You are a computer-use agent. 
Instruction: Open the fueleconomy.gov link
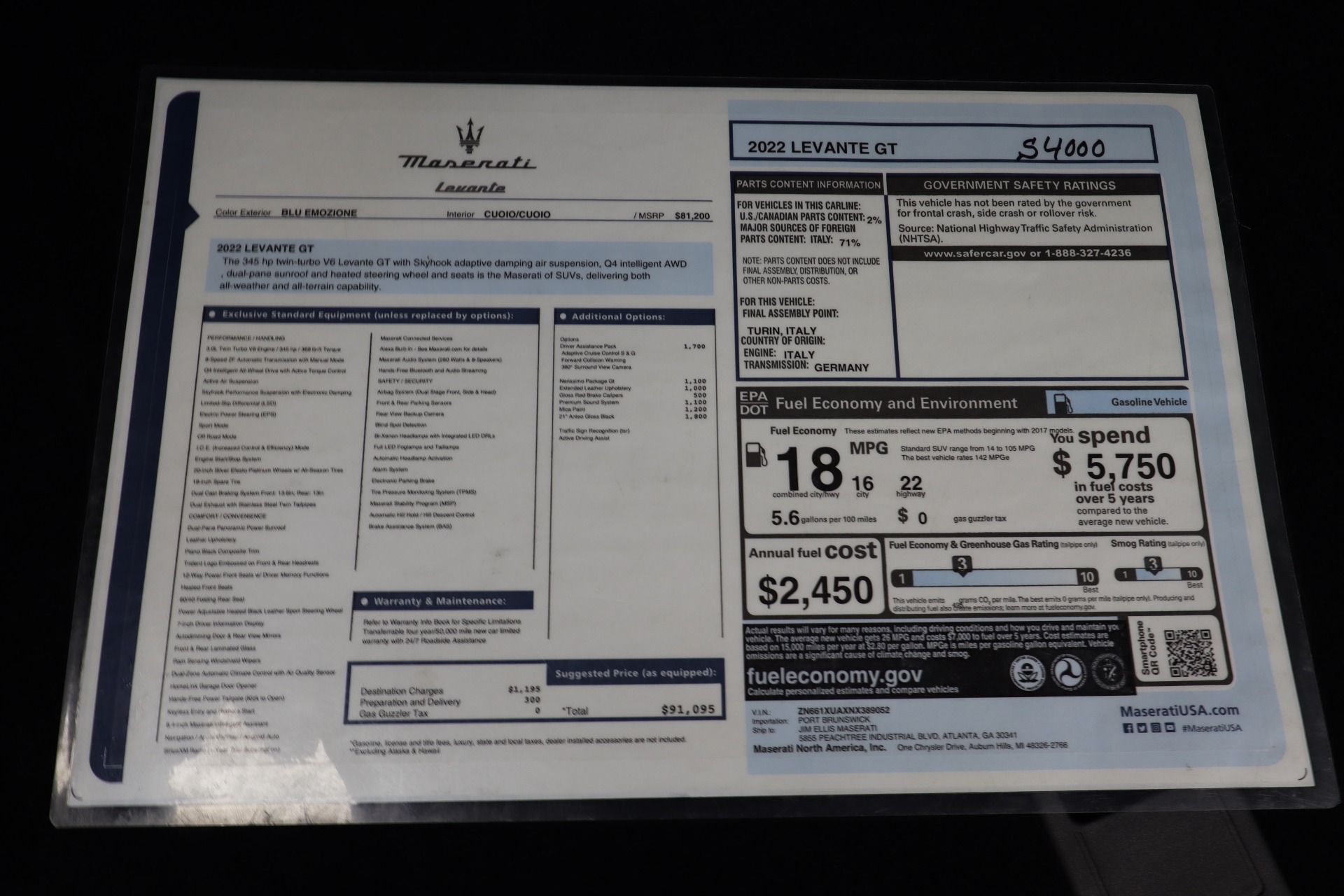coord(834,675)
